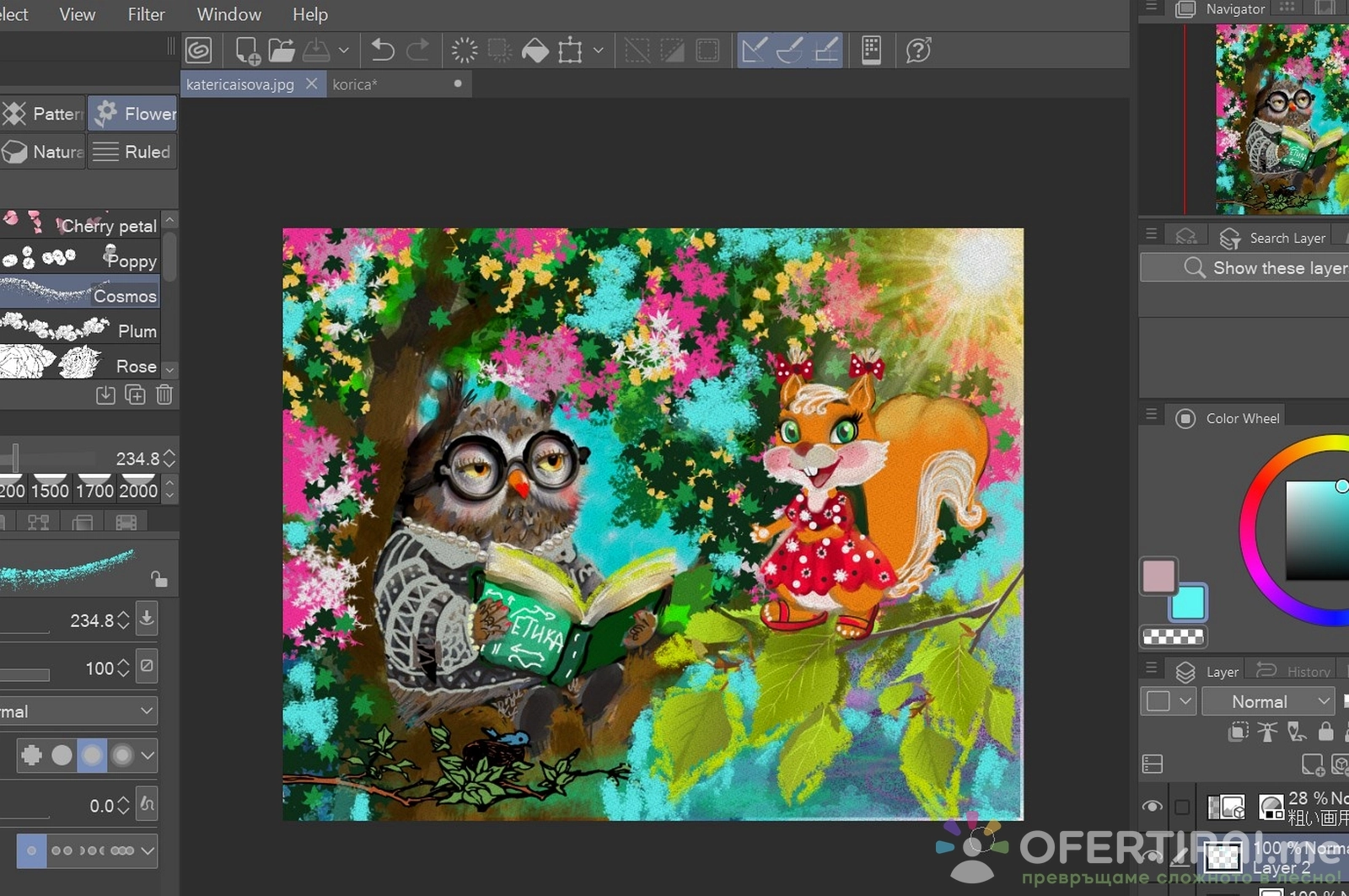Open Clip Studio Paint support icon

click(918, 51)
